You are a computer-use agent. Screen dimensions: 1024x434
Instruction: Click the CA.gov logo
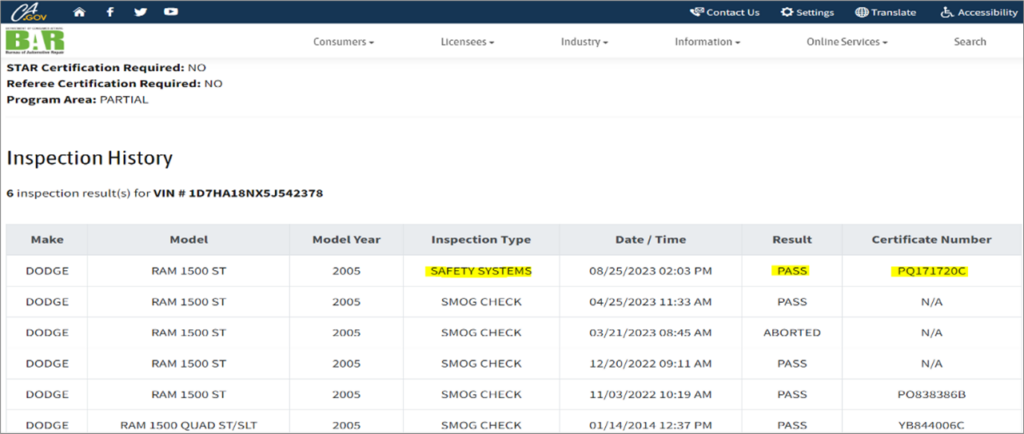[x=29, y=12]
